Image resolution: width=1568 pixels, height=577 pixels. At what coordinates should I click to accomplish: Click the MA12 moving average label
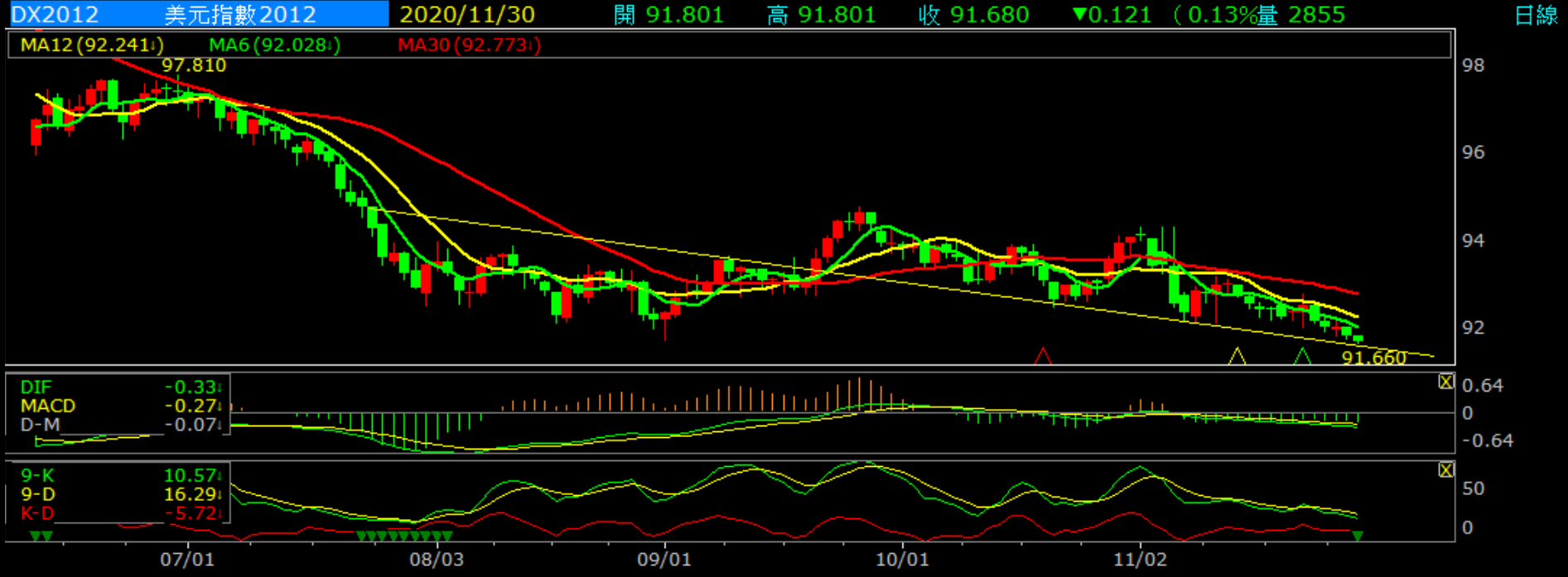pyautogui.click(x=91, y=45)
